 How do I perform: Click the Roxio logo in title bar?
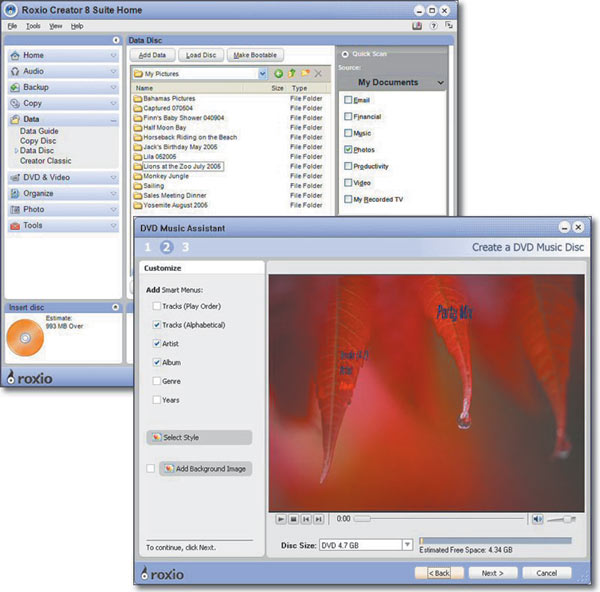[11, 10]
